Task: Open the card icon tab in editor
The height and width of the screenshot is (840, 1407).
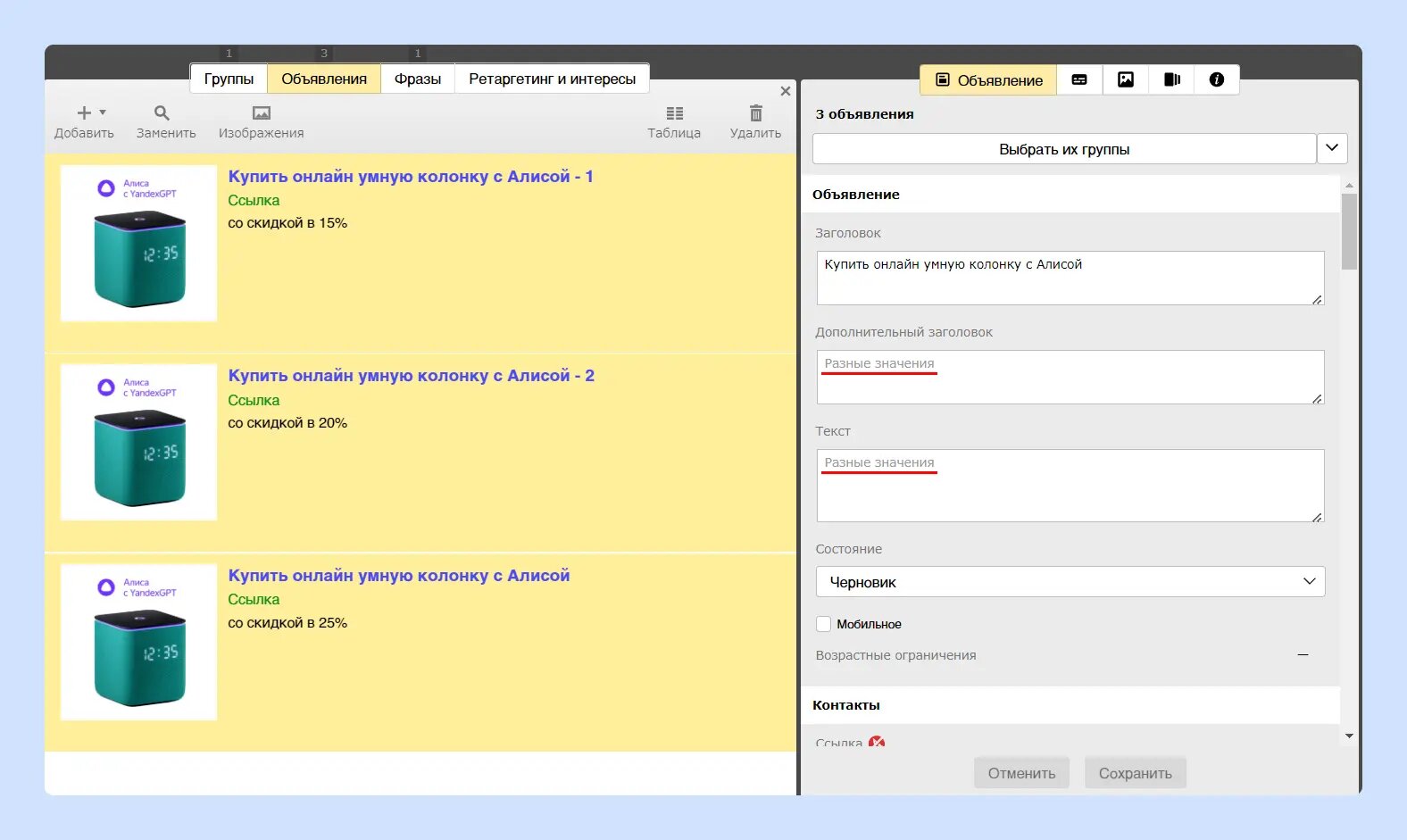Action: tap(1079, 79)
